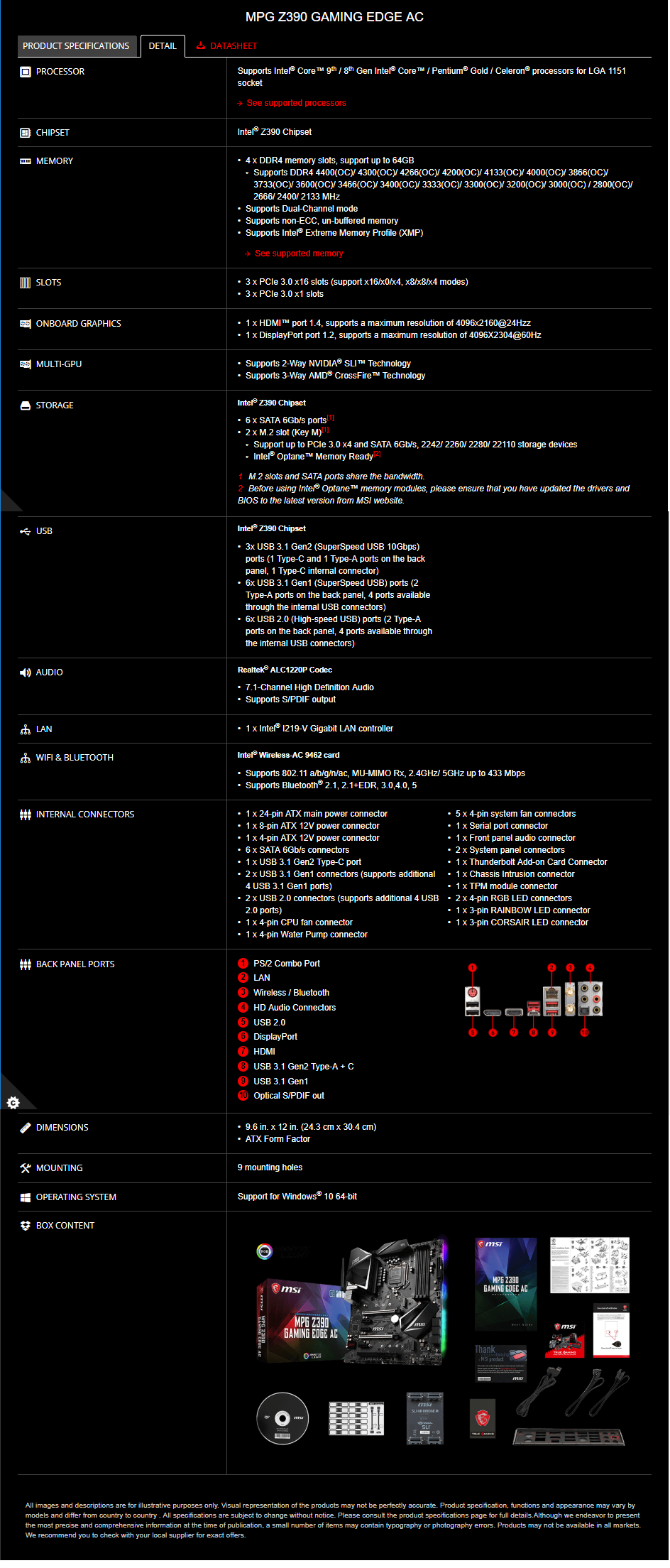
Task: Click the Chipset section icon
Action: click(26, 133)
